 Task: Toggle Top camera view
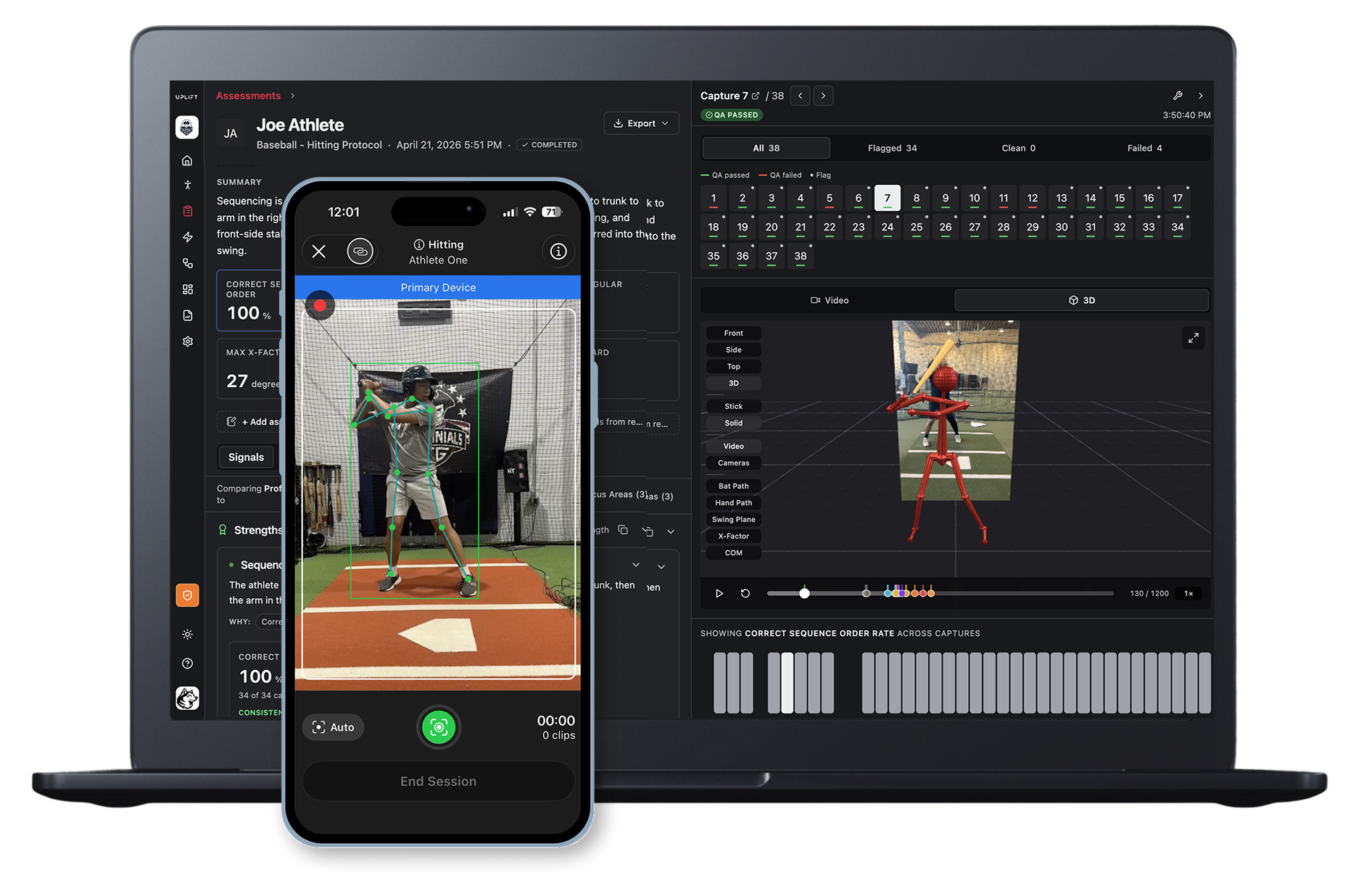coord(734,367)
